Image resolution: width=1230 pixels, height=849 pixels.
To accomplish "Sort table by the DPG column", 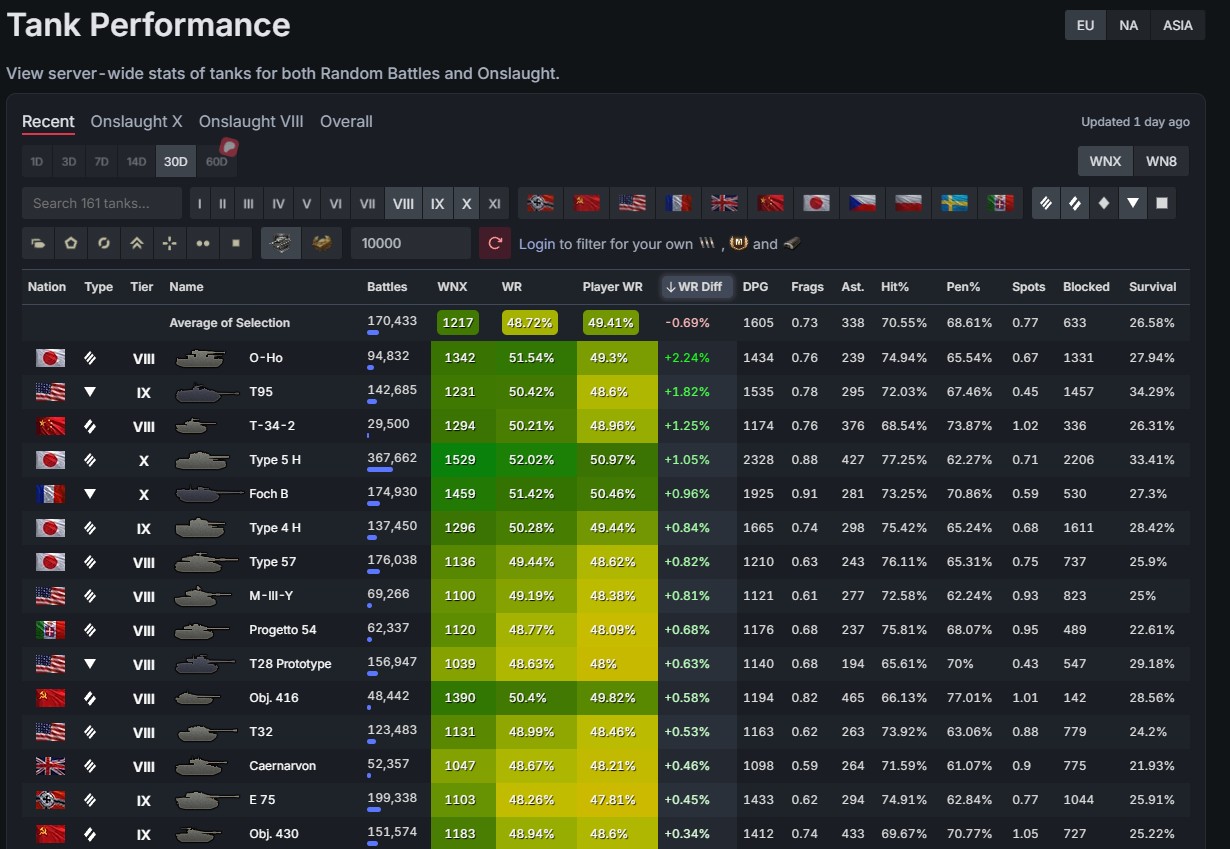I will [x=756, y=287].
